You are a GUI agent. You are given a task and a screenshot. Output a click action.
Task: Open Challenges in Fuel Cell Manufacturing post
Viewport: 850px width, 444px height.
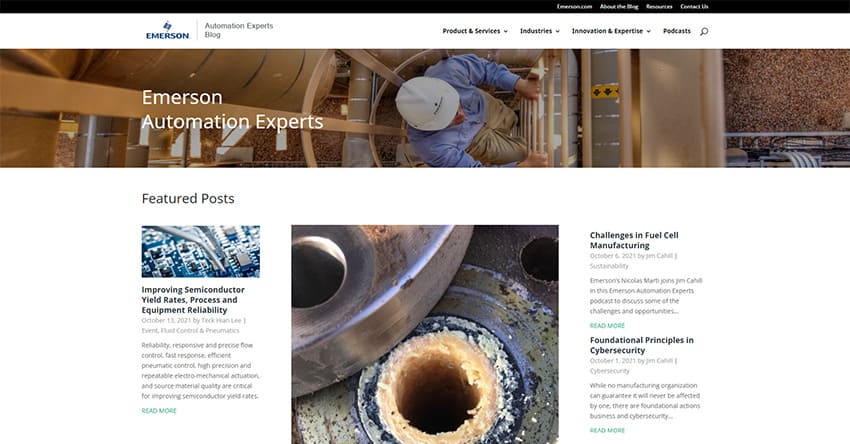[634, 240]
